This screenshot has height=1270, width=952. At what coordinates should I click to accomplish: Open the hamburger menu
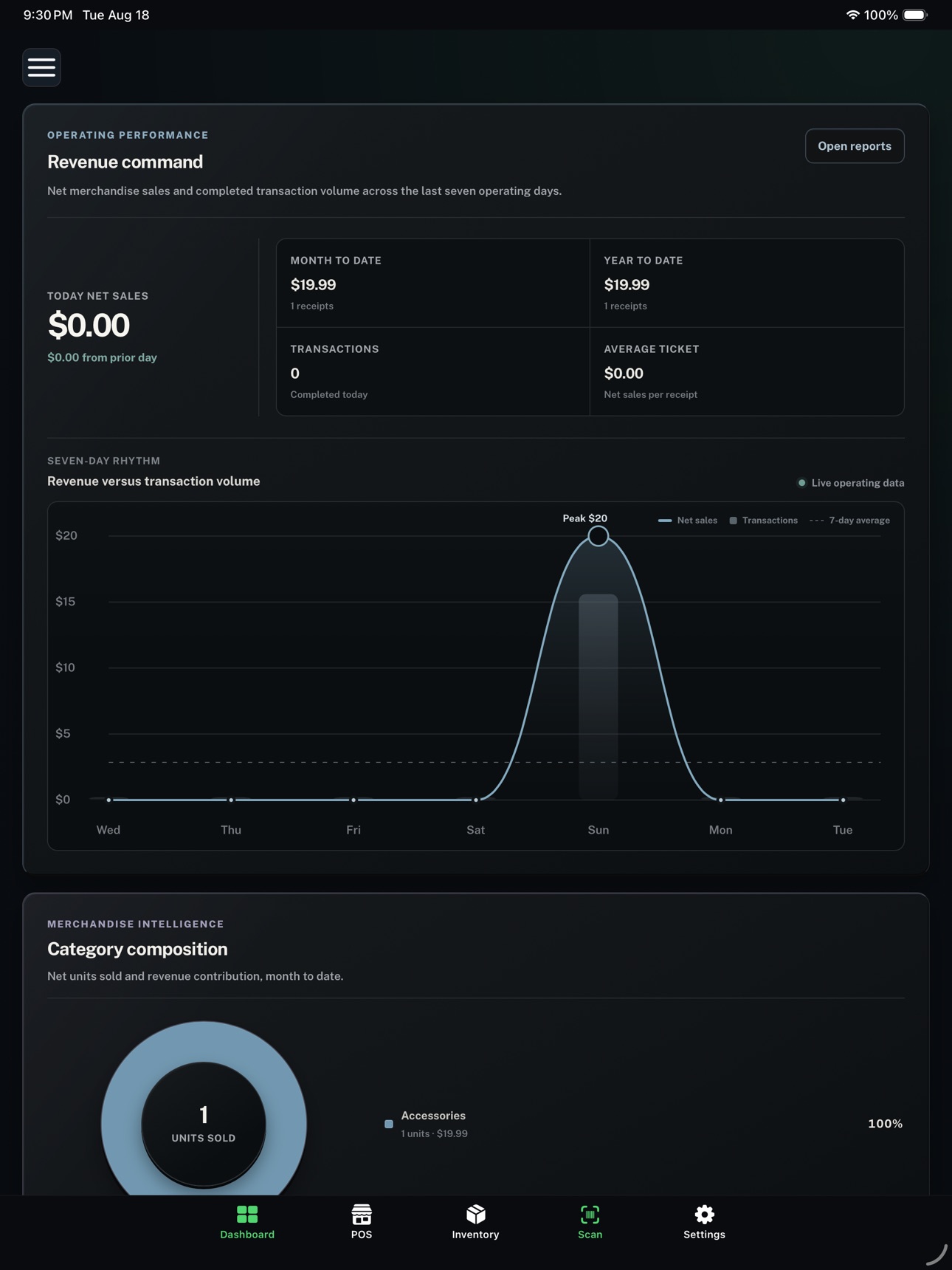click(41, 67)
